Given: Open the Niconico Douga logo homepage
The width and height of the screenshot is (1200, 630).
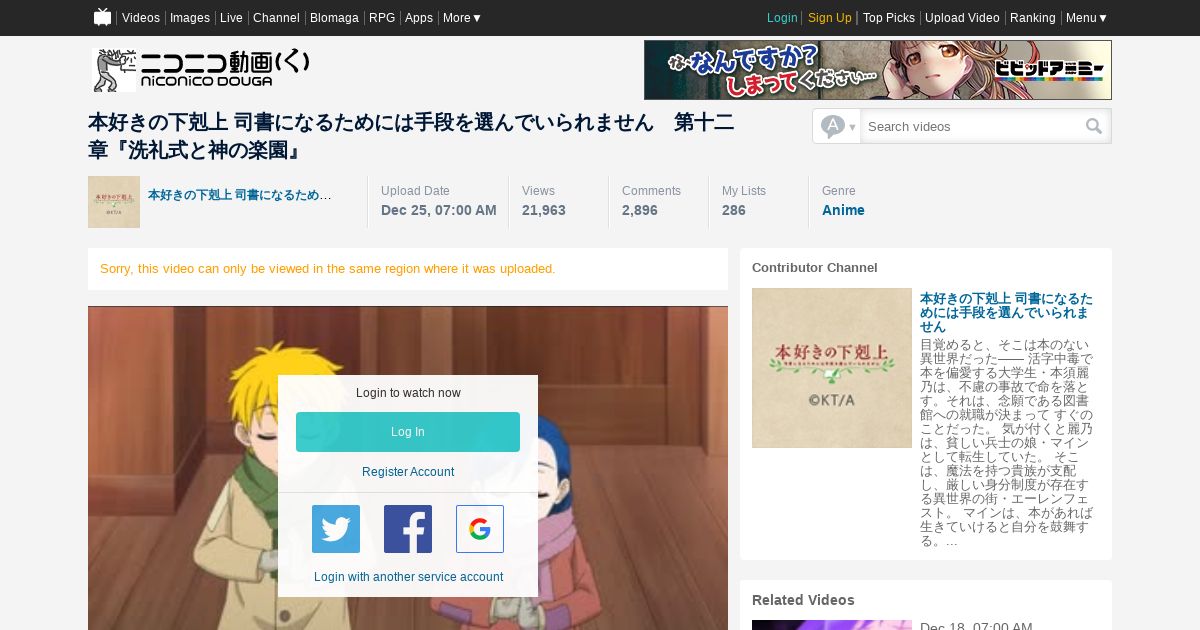Looking at the screenshot, I should (201, 70).
